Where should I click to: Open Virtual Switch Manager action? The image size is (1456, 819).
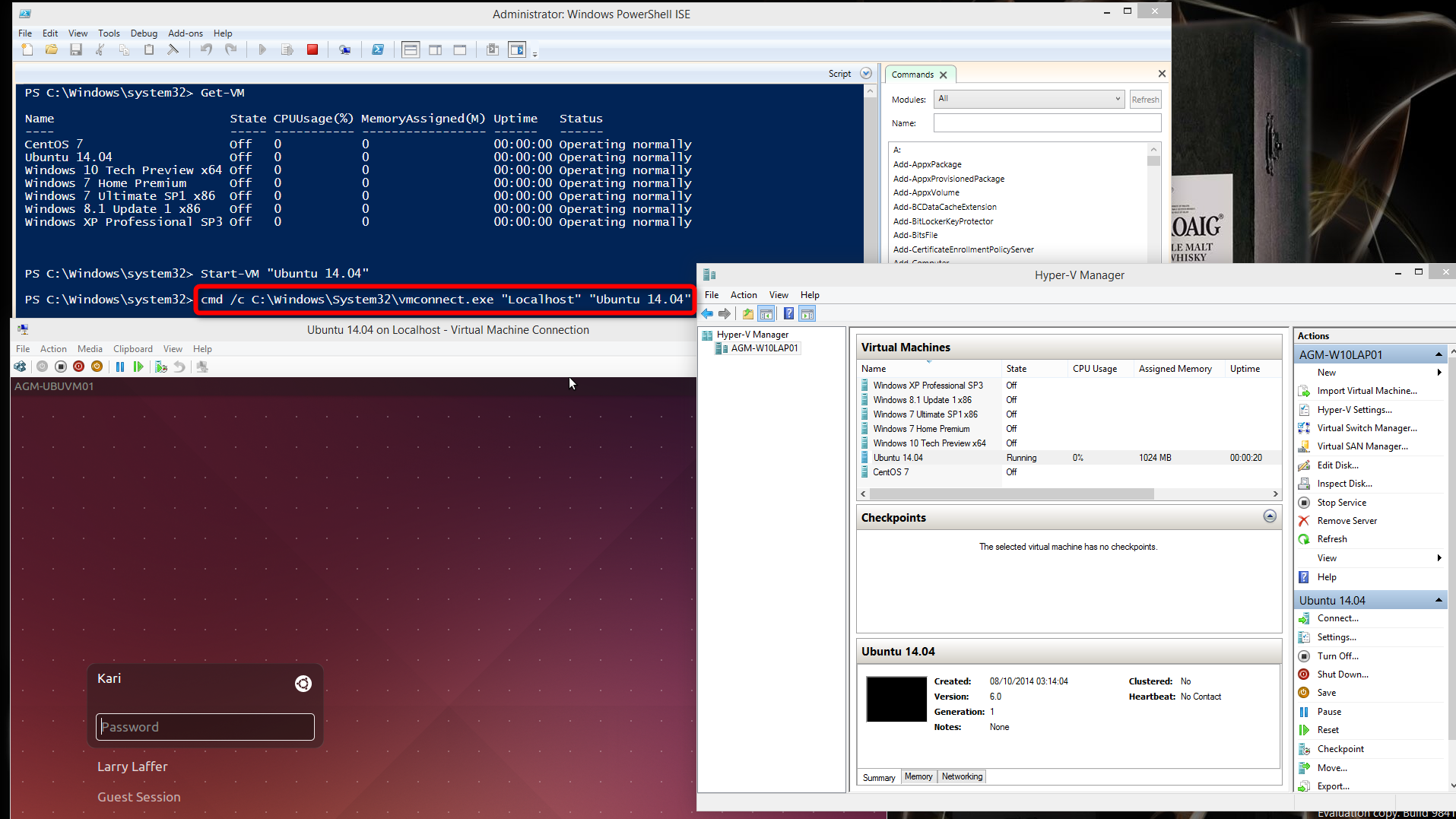[1367, 428]
